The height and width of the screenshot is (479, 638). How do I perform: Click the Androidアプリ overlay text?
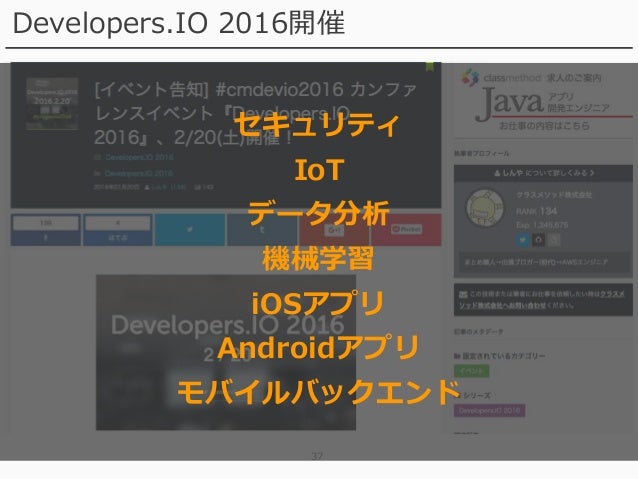[318, 348]
